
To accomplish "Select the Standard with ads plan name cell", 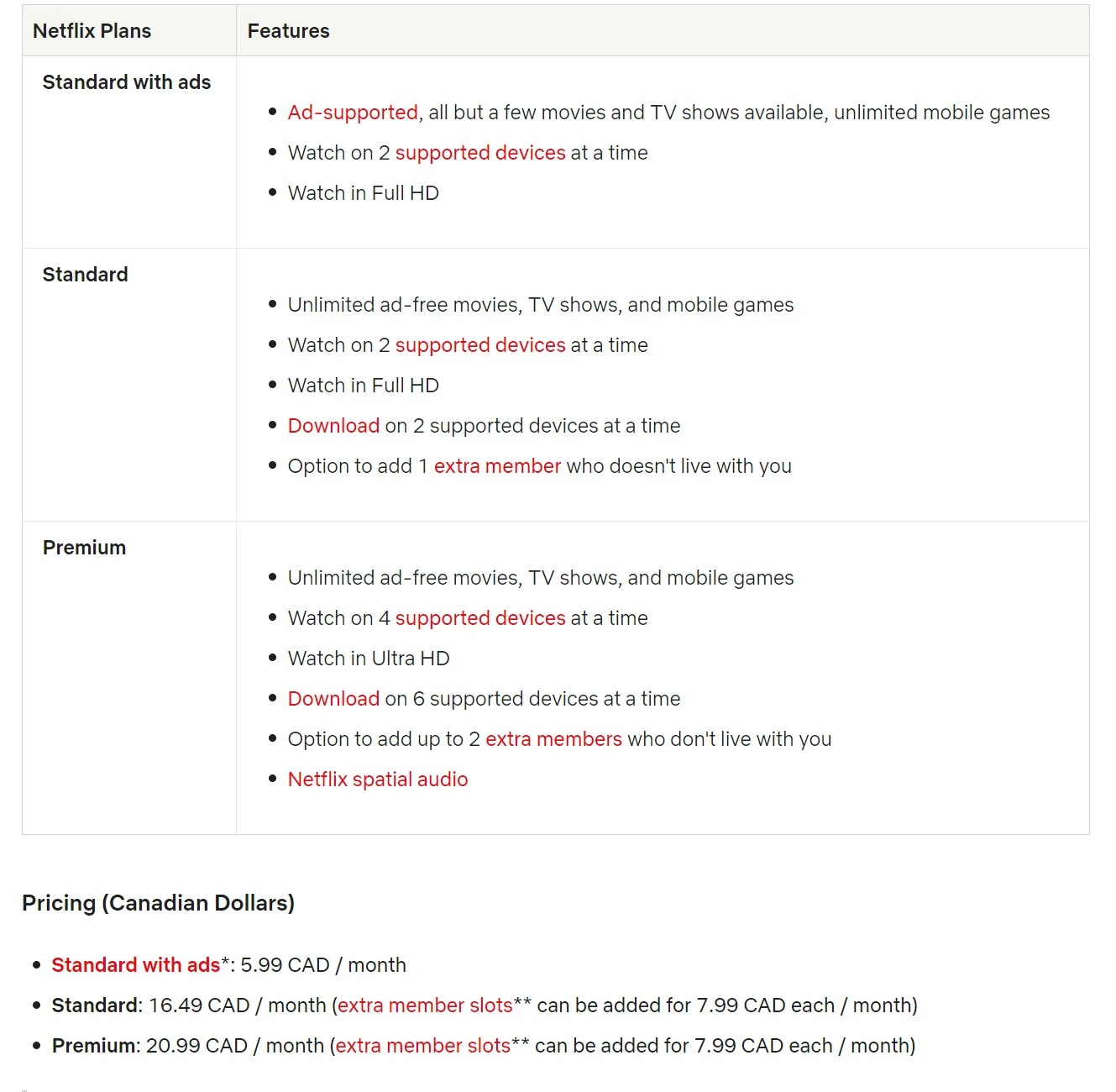I will 127,82.
